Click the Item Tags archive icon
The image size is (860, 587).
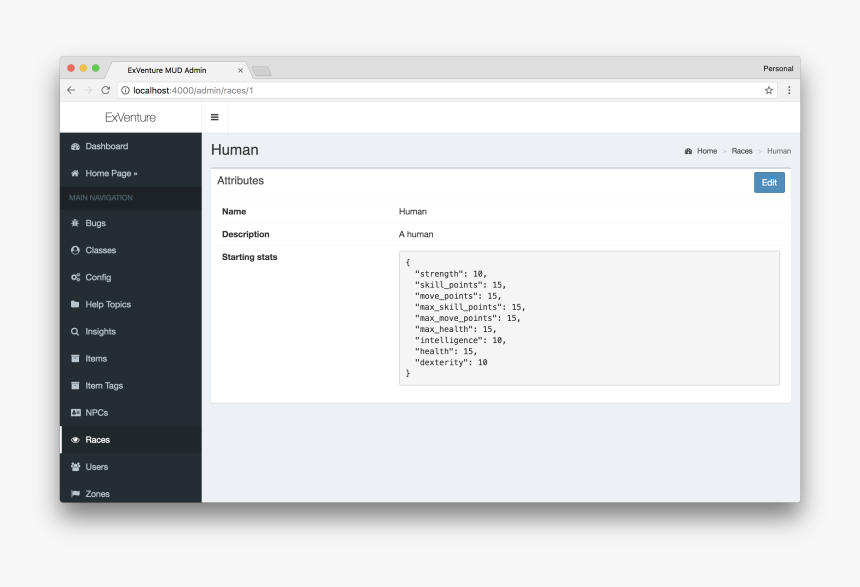[x=75, y=386]
